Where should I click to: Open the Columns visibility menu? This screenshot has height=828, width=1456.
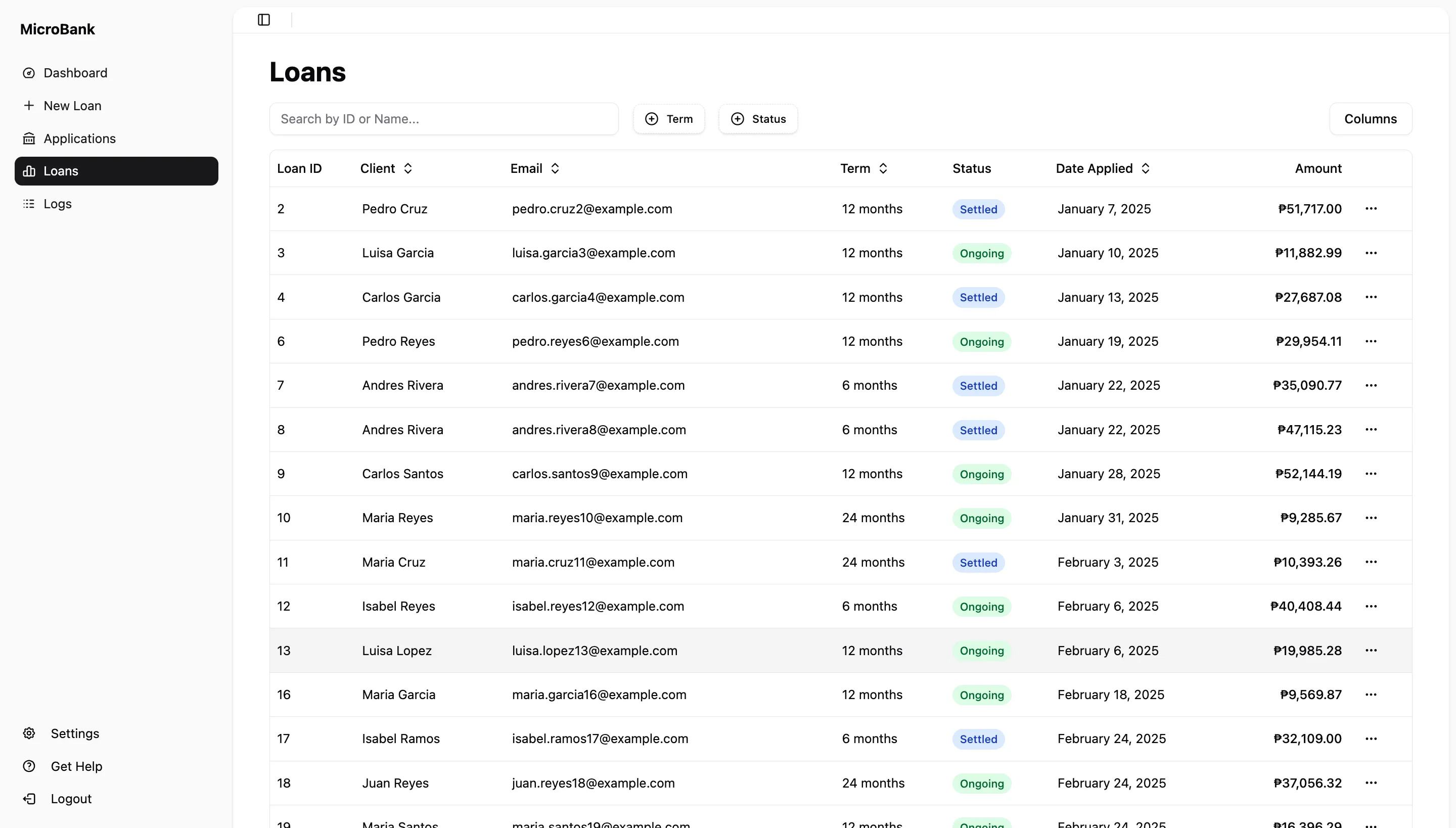1370,119
